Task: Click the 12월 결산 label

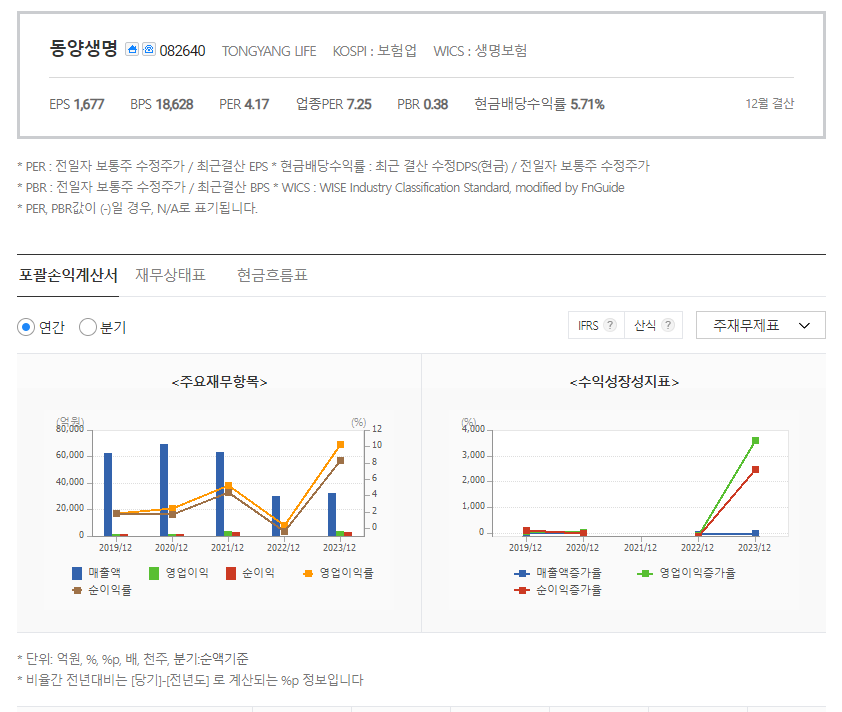Action: [770, 104]
